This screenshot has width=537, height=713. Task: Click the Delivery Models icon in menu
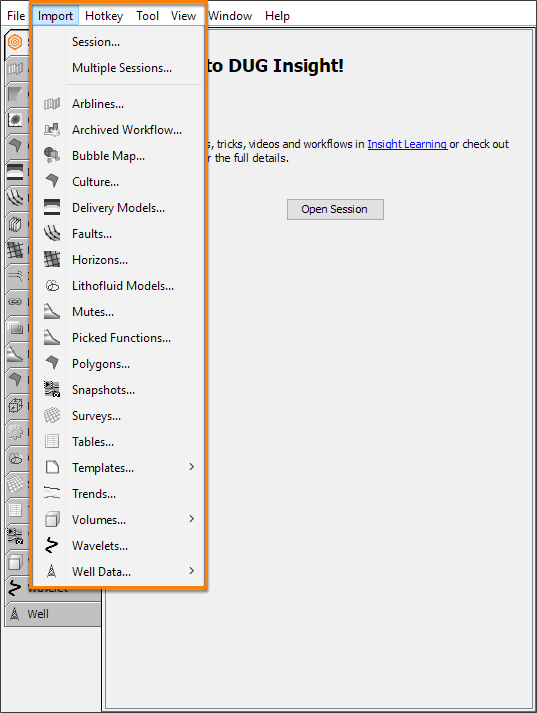click(52, 207)
